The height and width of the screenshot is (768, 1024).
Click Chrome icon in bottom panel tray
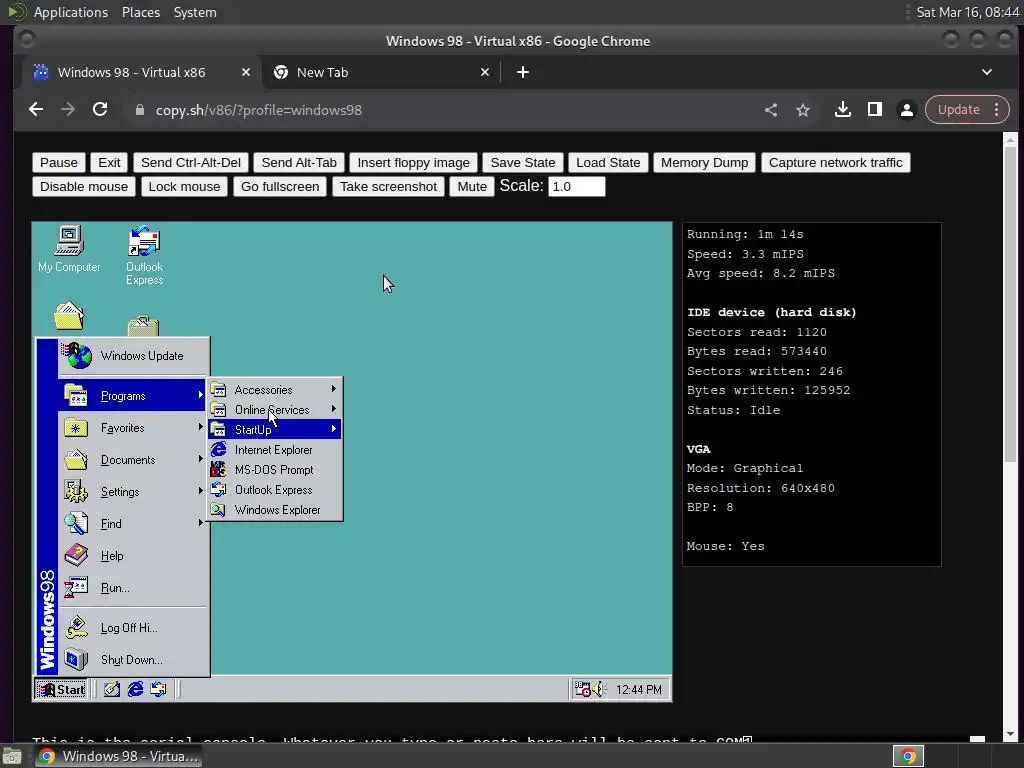[x=908, y=756]
